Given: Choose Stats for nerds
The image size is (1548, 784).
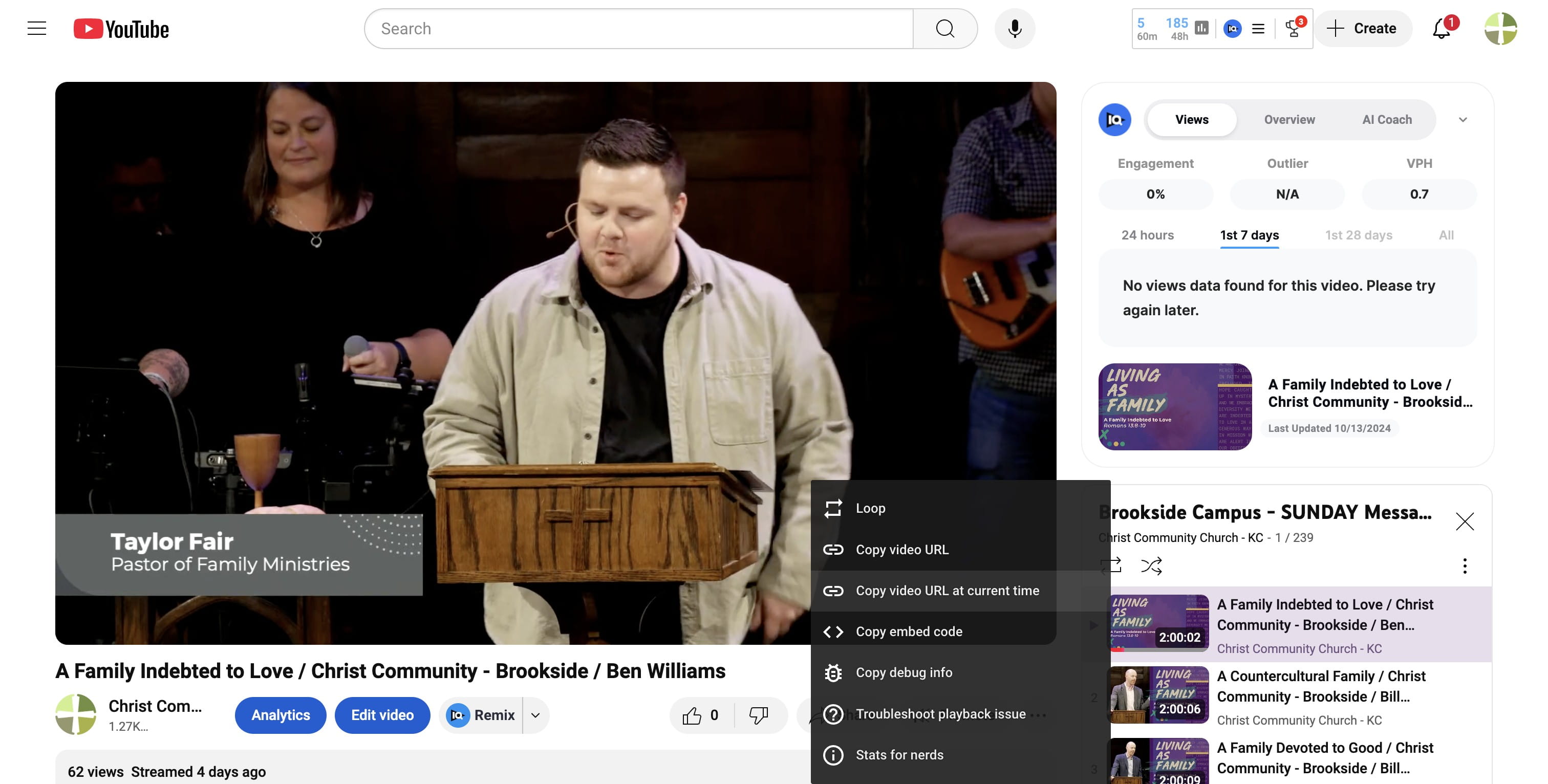Looking at the screenshot, I should click(x=960, y=754).
